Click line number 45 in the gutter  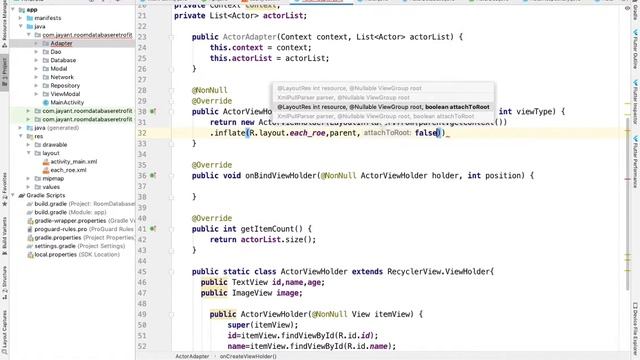click(142, 271)
